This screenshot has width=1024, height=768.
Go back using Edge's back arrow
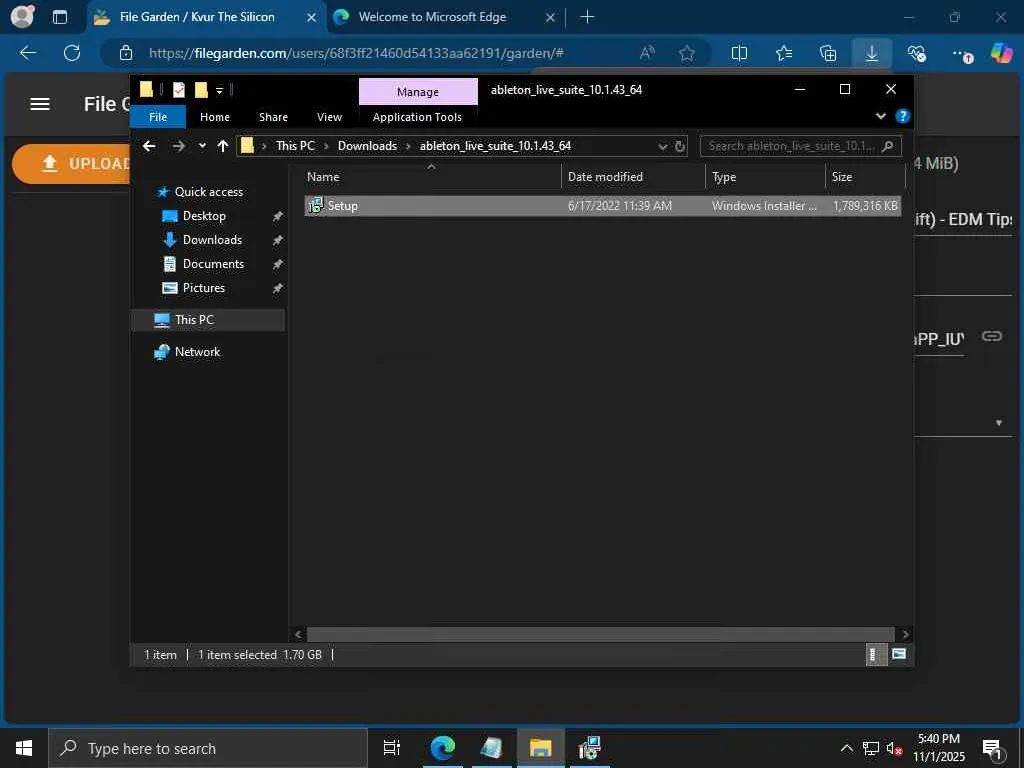[28, 53]
